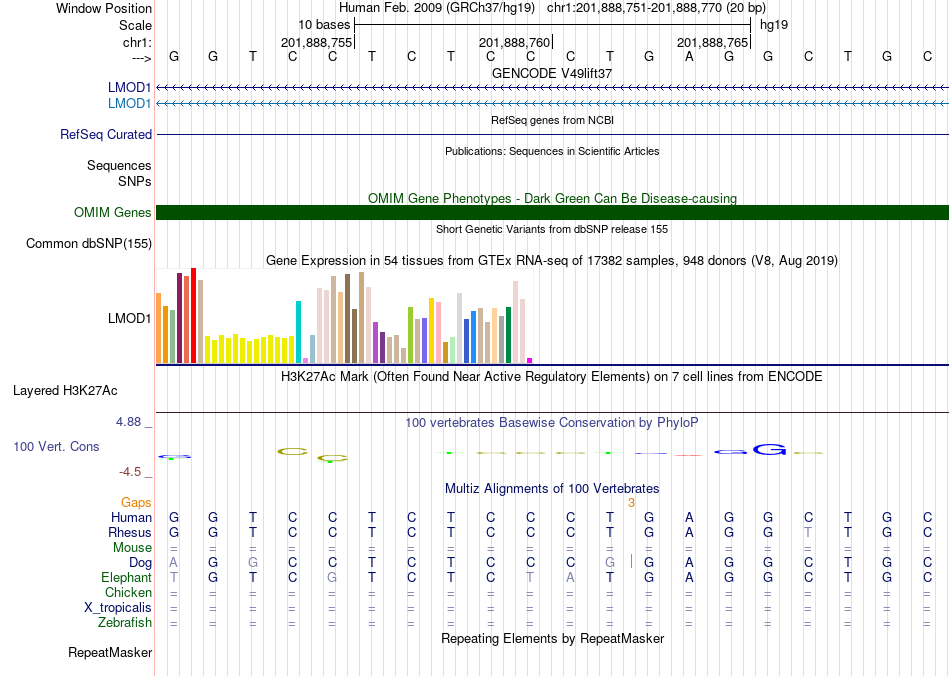
Task: Click the orange gap number 3
Action: [x=631, y=503]
